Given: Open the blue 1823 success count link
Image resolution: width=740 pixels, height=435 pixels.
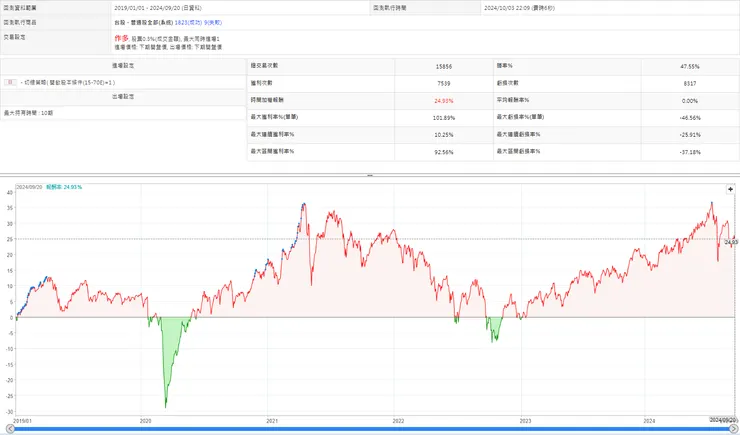Looking at the screenshot, I should point(188,22).
